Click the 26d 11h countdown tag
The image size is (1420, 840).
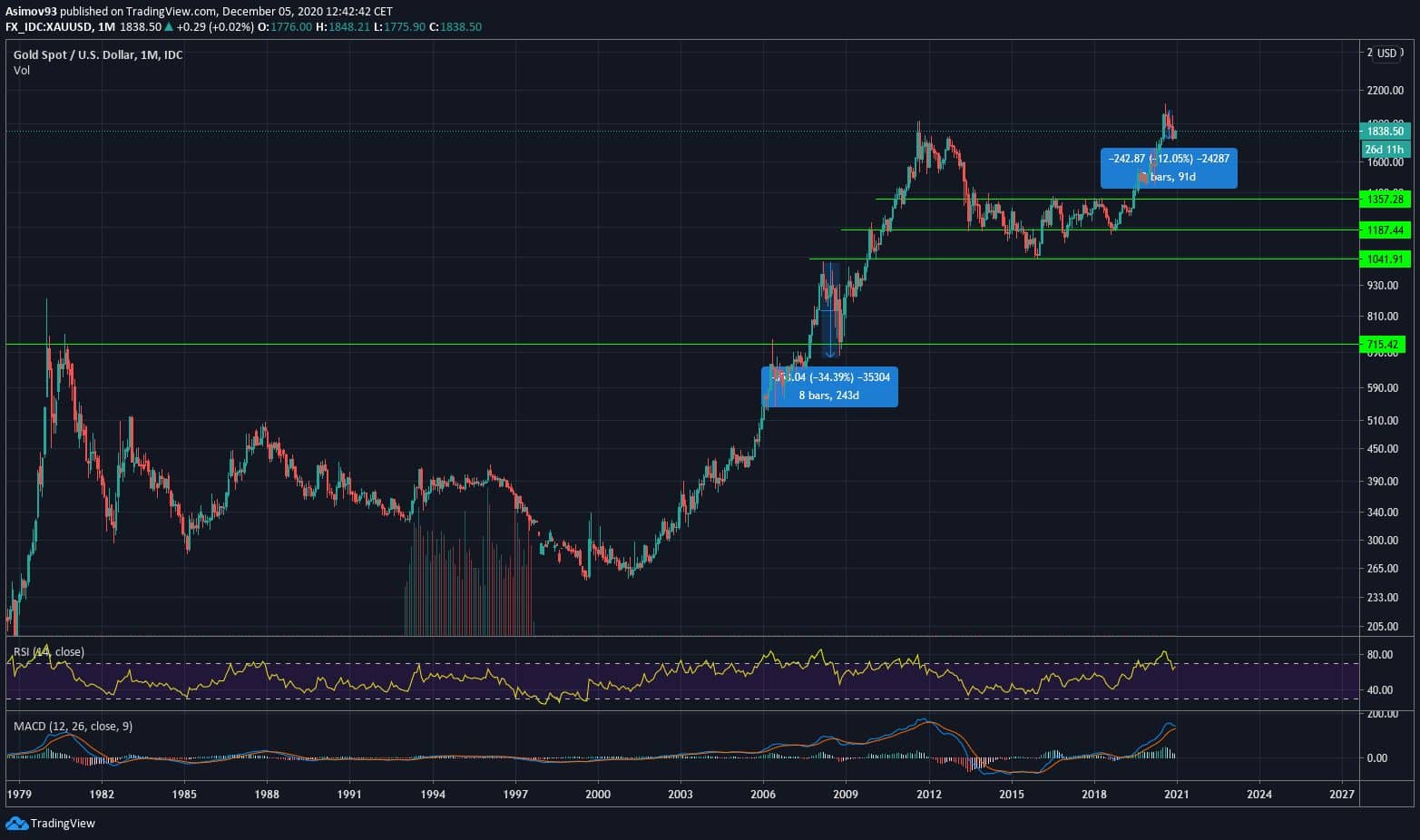1385,150
